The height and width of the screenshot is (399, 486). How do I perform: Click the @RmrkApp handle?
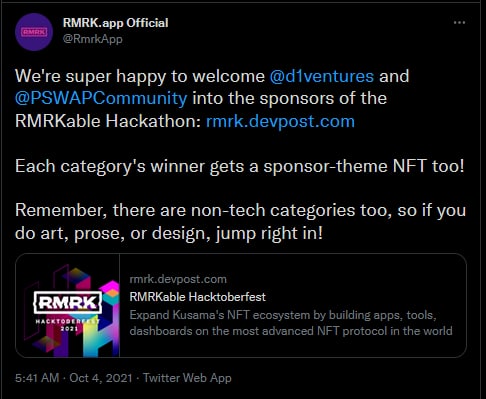pos(93,39)
